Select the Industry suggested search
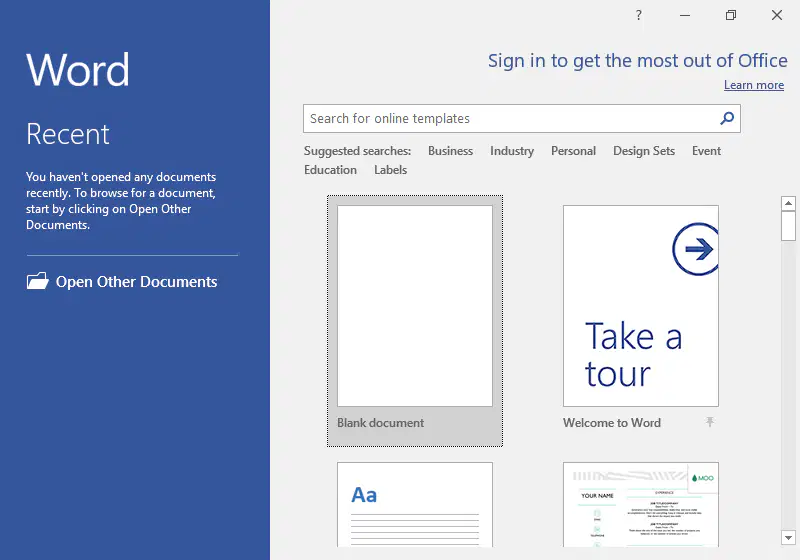This screenshot has height=560, width=800. point(512,151)
